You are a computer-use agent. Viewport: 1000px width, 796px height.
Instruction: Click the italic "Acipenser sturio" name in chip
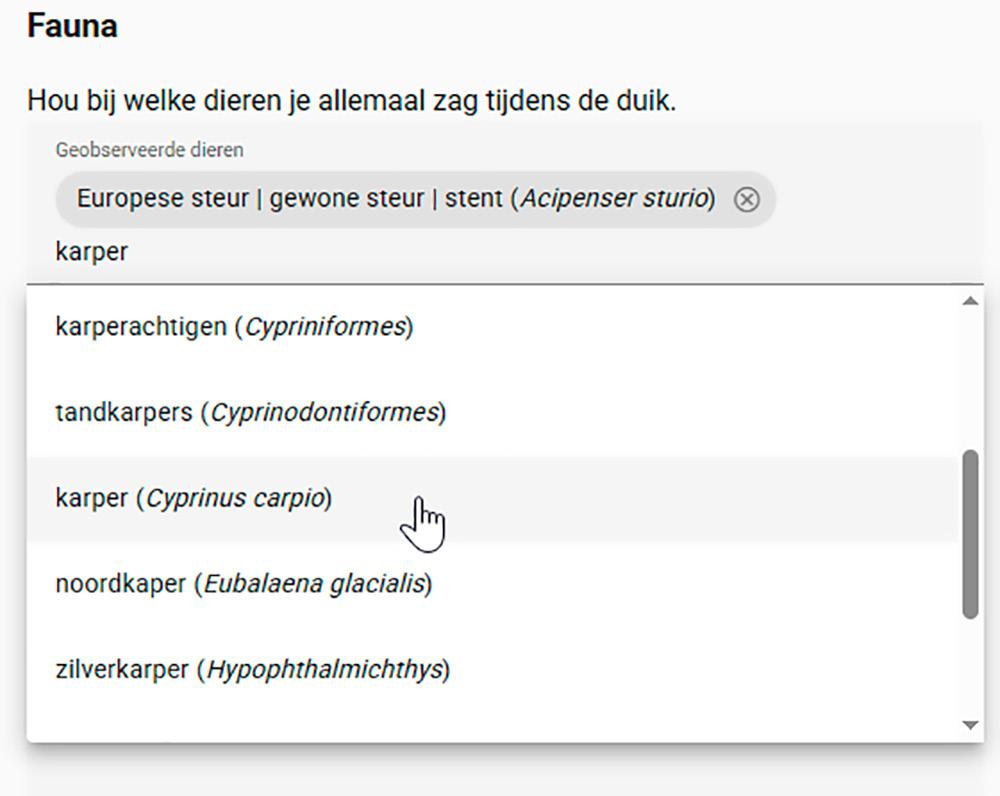pyautogui.click(x=614, y=199)
